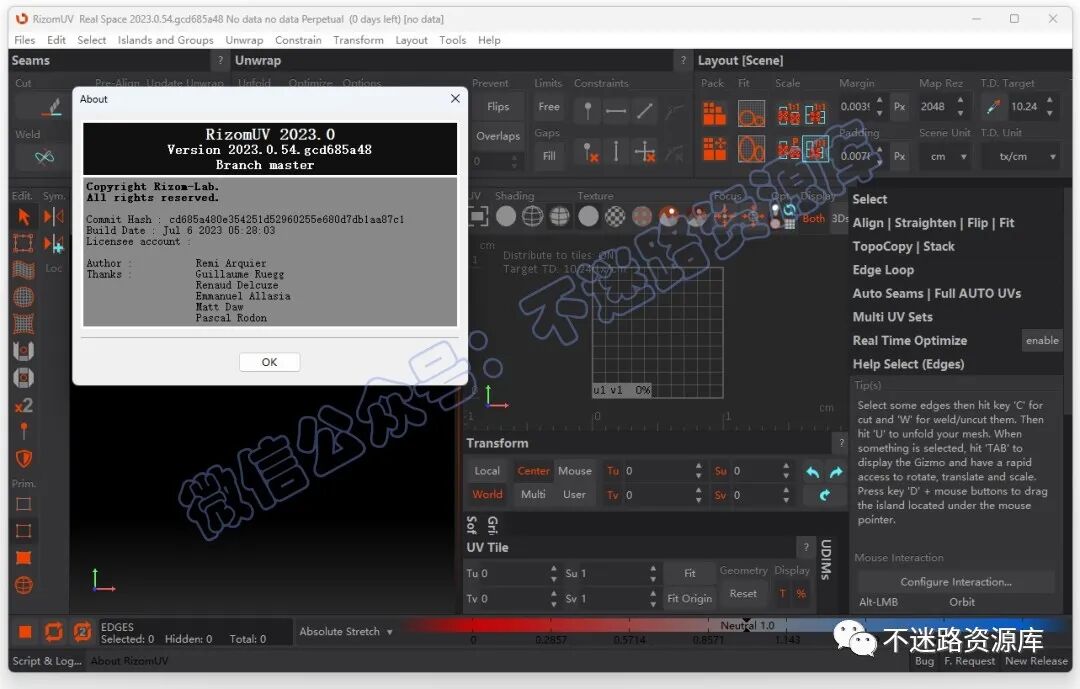
Task: Click Configure Interaction button
Action: click(x=956, y=582)
